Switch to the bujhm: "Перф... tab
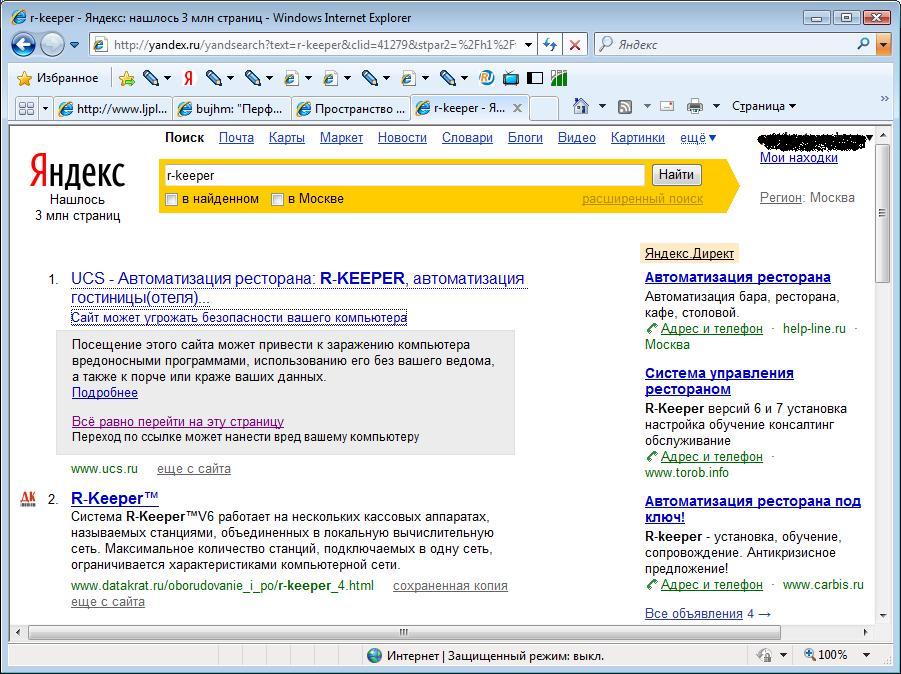 tap(232, 109)
